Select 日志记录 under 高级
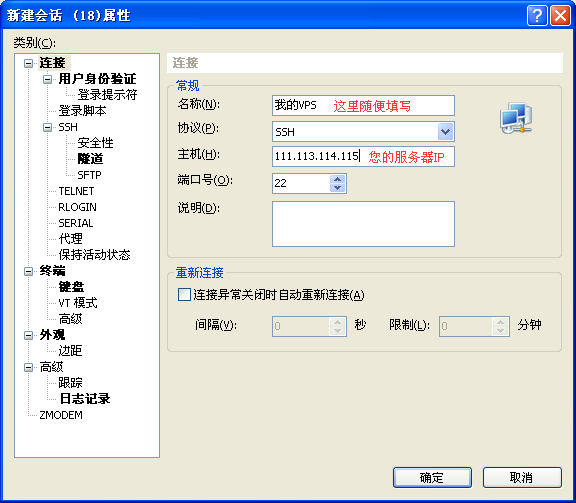576x503 pixels. click(x=85, y=399)
